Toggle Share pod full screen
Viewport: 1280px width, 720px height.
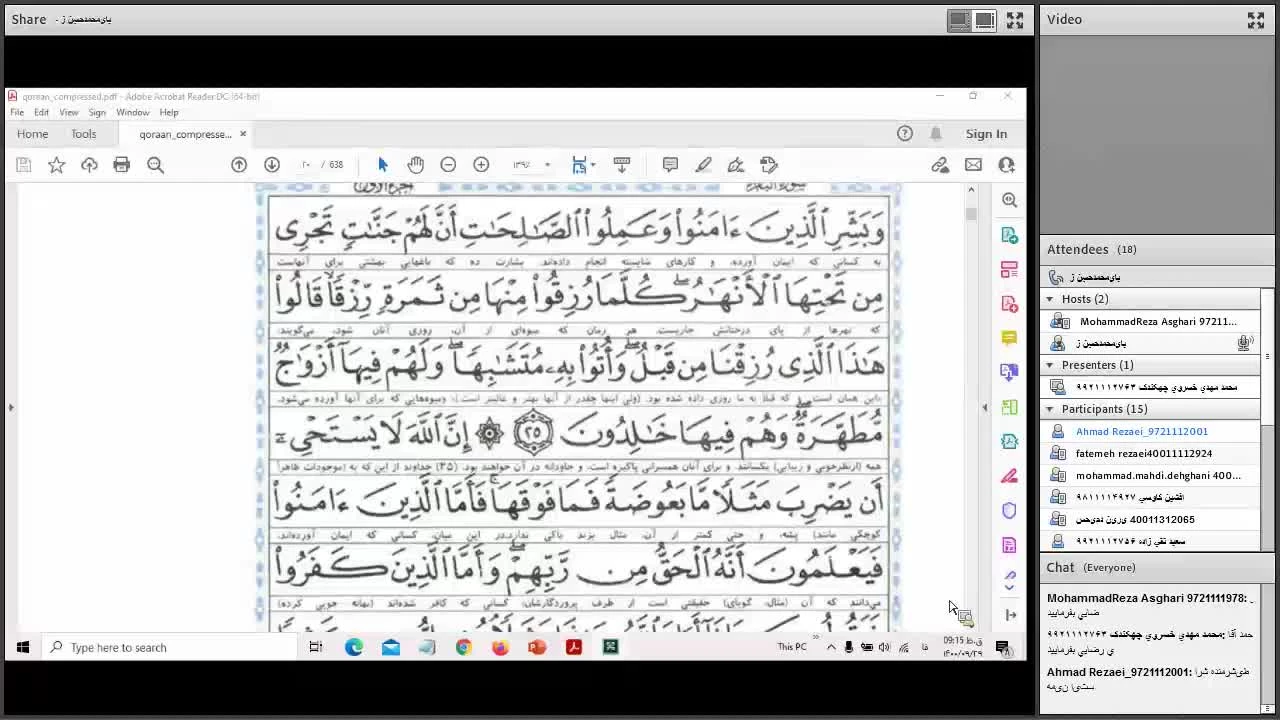pos(1015,20)
